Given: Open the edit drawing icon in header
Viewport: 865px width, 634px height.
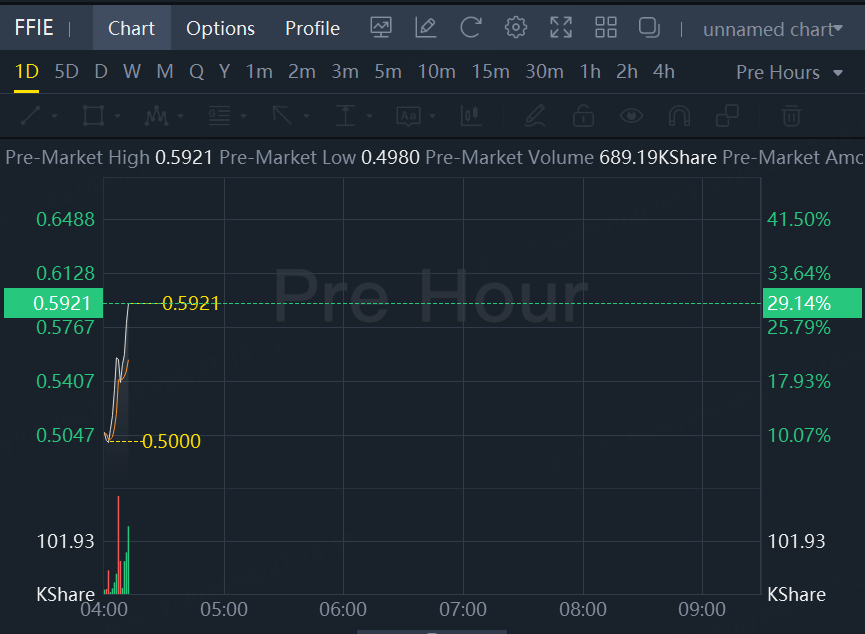Looking at the screenshot, I should pos(425,27).
